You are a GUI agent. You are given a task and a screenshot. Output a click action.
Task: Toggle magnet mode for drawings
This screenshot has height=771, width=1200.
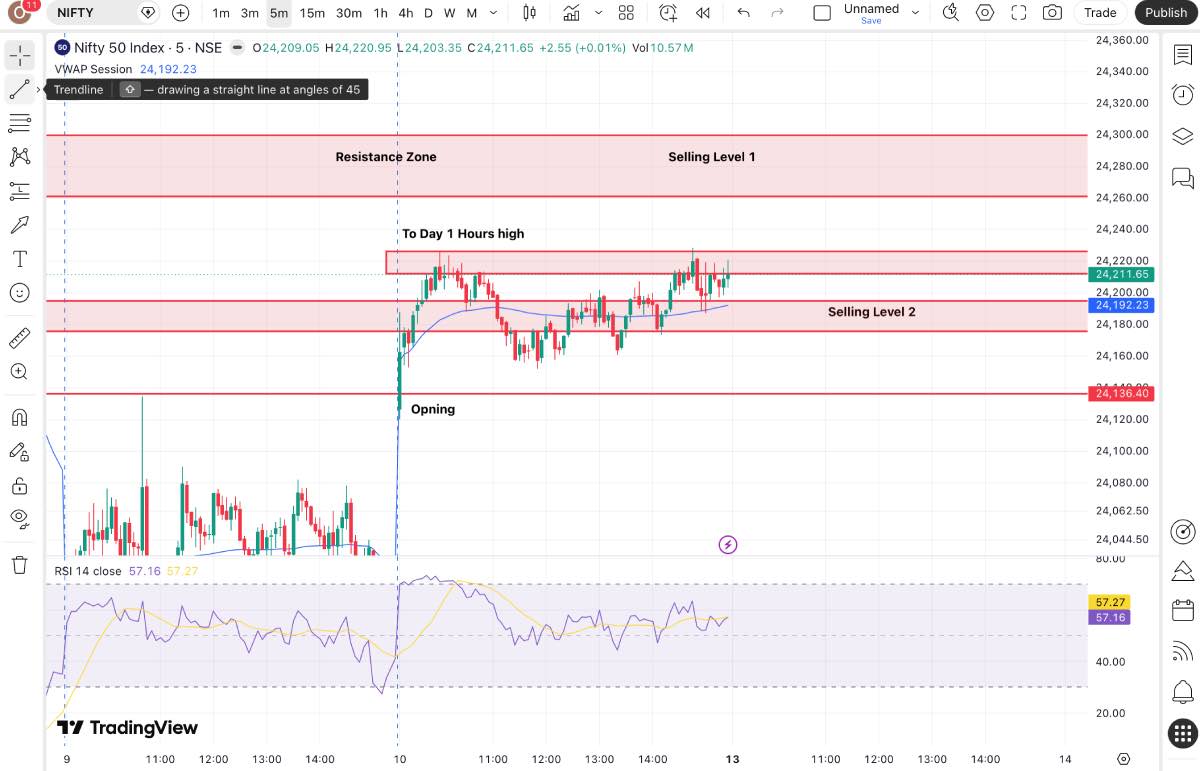point(19,417)
